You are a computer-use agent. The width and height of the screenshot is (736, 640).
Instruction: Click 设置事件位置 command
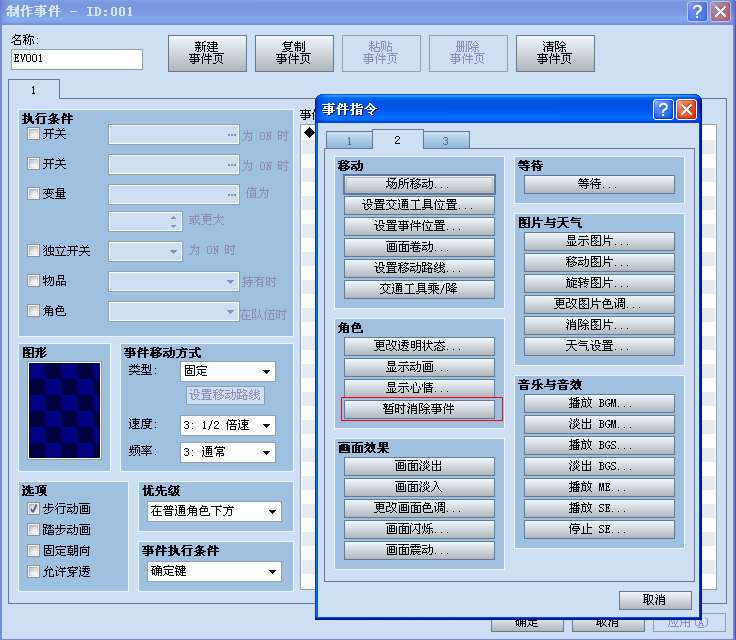(x=419, y=226)
